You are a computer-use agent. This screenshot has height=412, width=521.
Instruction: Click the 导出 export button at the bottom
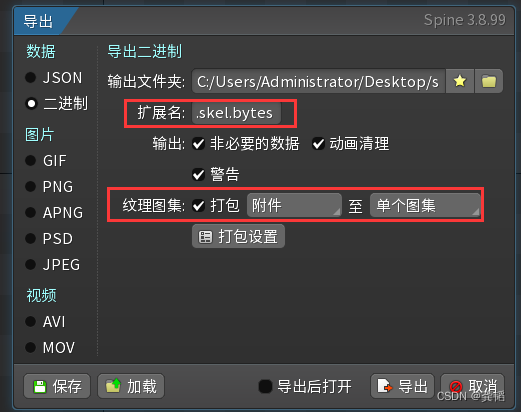[x=402, y=386]
